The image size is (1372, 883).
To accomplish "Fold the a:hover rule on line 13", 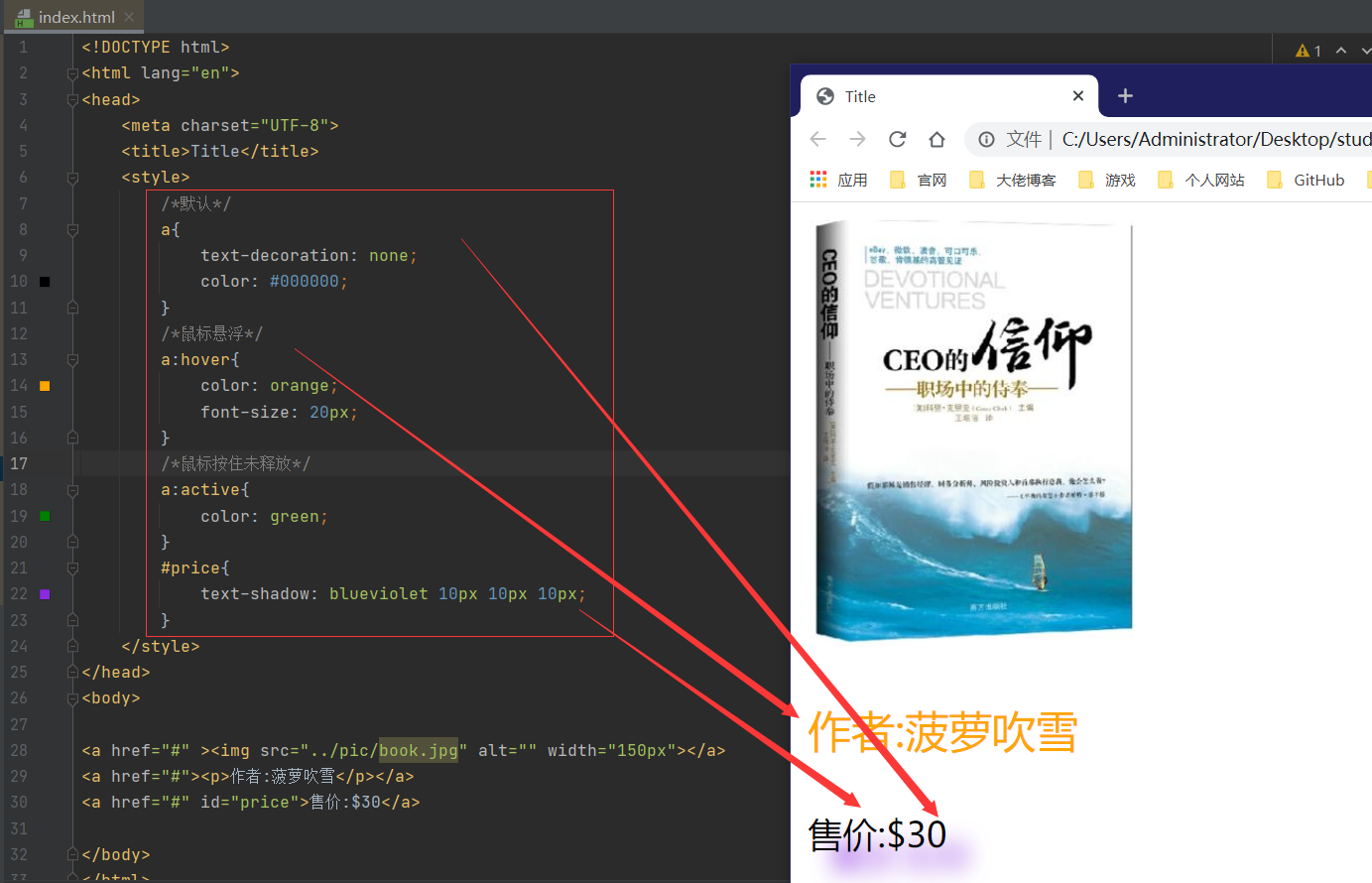I will 72,360.
